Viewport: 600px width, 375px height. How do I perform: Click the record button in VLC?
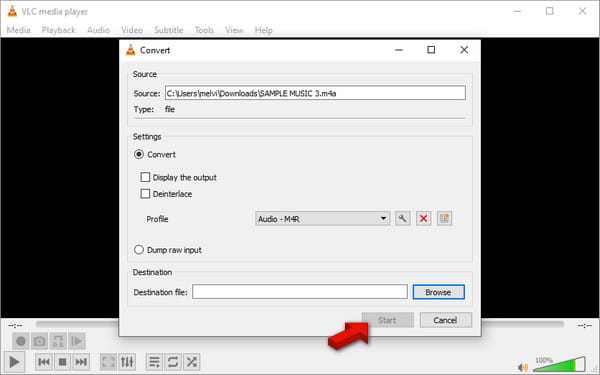coord(21,341)
